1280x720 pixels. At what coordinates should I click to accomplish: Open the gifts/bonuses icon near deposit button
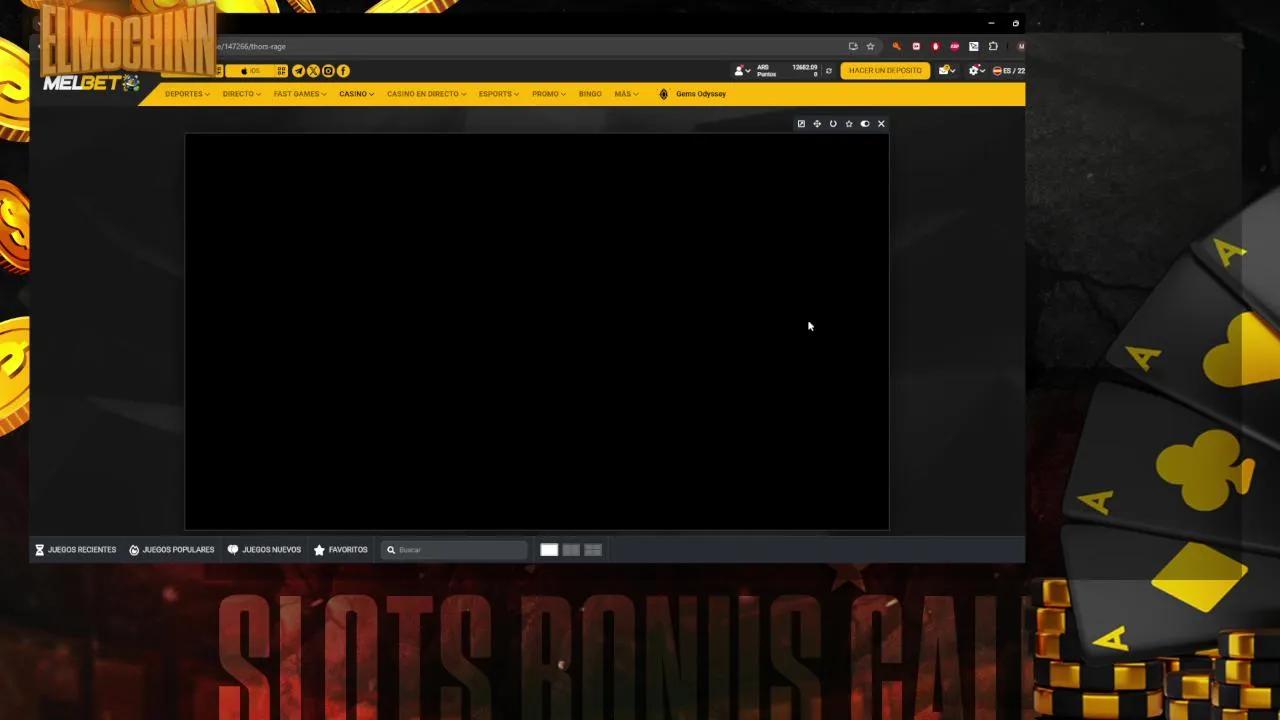click(945, 70)
